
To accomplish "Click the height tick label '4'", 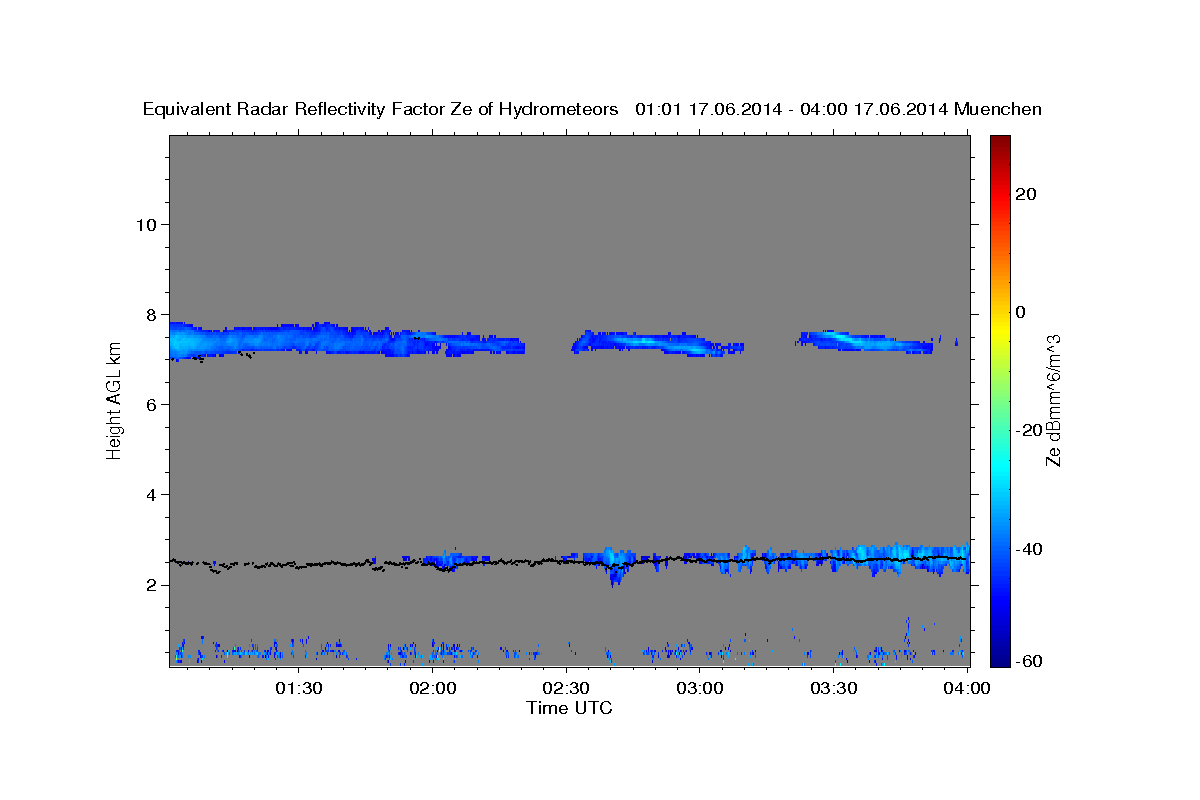I will click(151, 495).
